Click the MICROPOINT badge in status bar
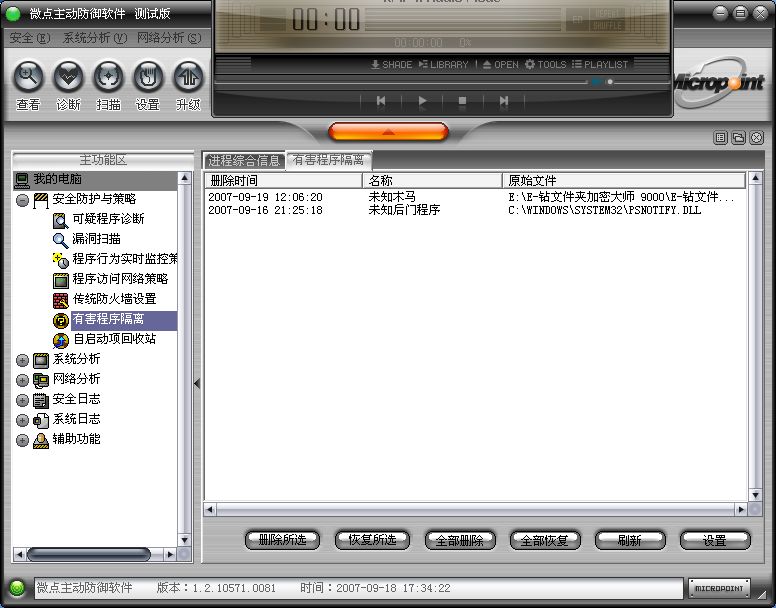The height and width of the screenshot is (608, 776). pos(719,588)
